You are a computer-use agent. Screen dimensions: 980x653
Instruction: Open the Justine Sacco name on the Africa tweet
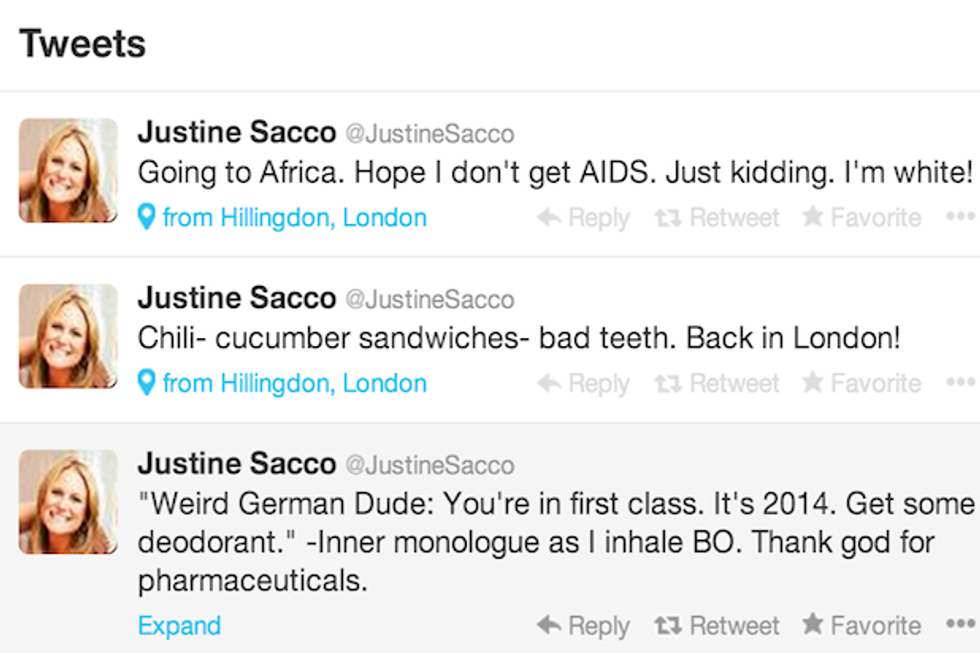(236, 132)
